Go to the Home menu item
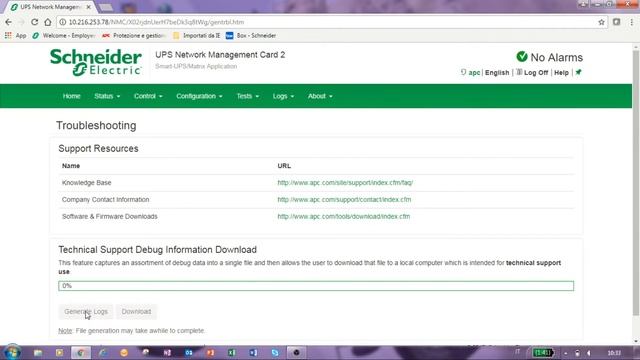Viewport: 640px width, 360px height. 71,96
